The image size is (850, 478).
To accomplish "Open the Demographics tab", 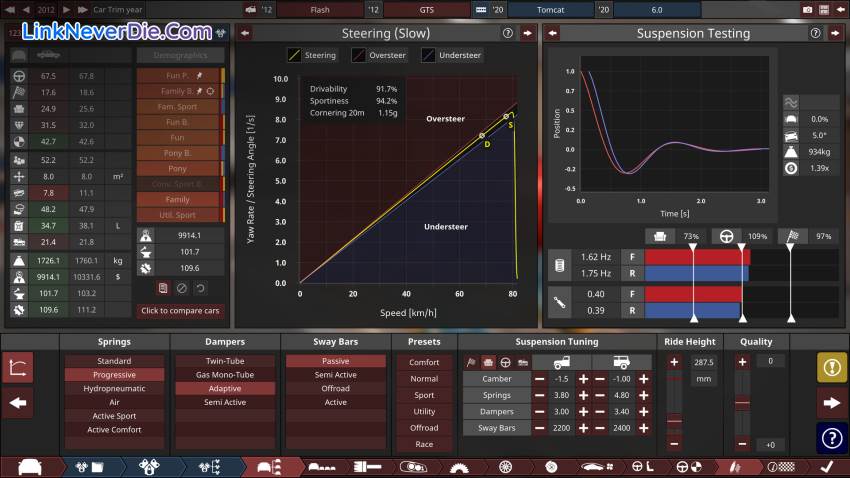I will tap(181, 55).
